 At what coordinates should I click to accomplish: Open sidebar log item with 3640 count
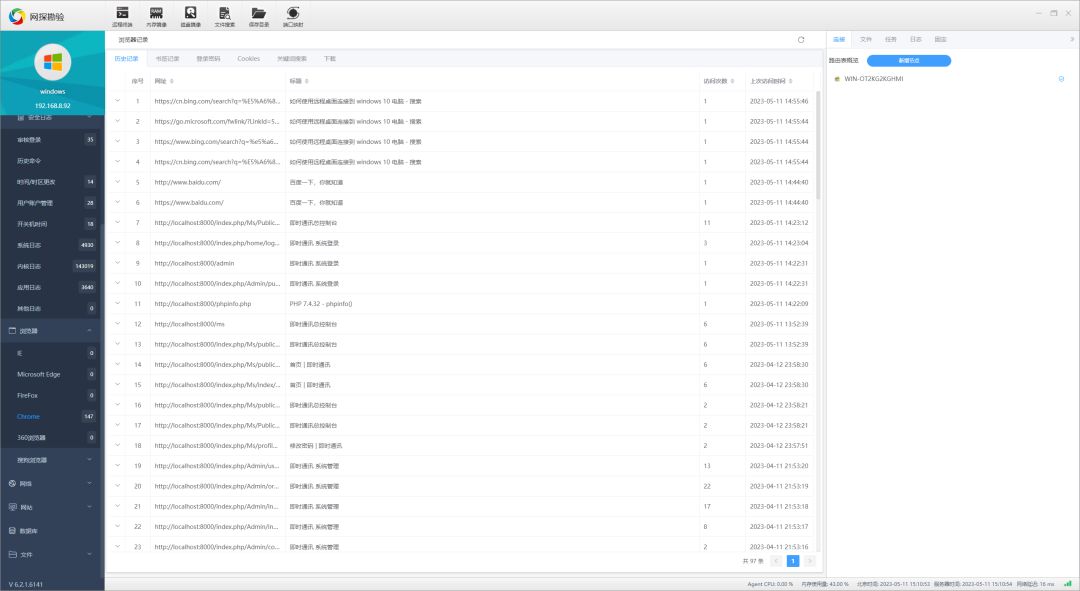pyautogui.click(x=52, y=287)
